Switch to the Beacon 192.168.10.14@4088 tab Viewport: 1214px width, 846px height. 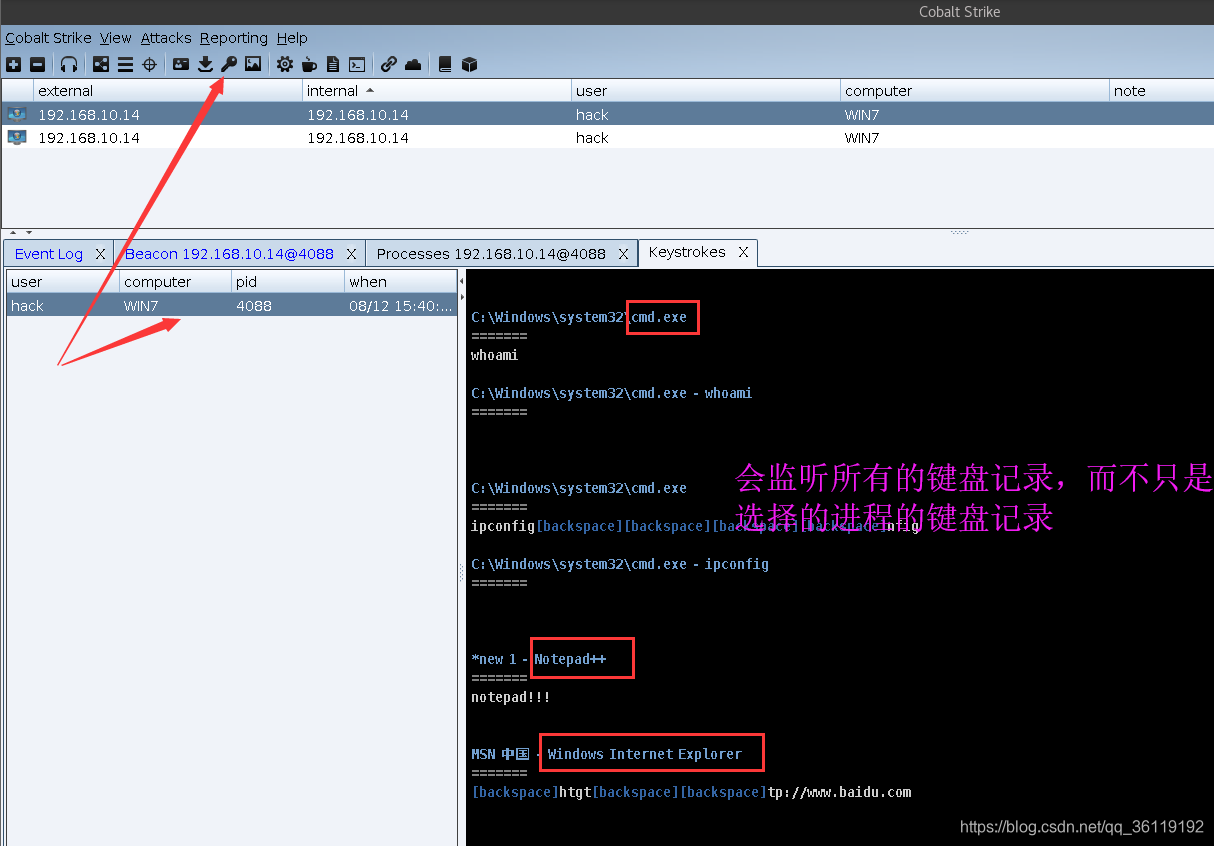(x=229, y=254)
